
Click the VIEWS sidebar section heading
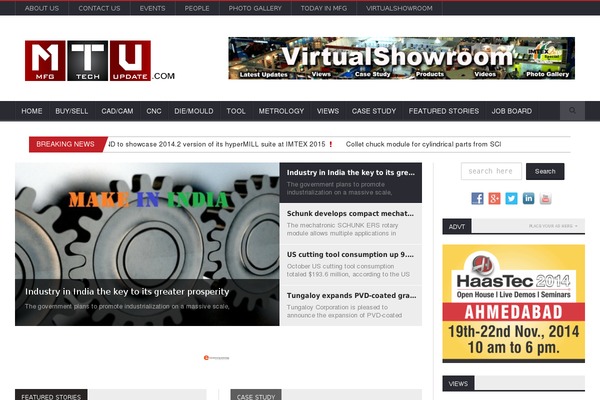458,384
